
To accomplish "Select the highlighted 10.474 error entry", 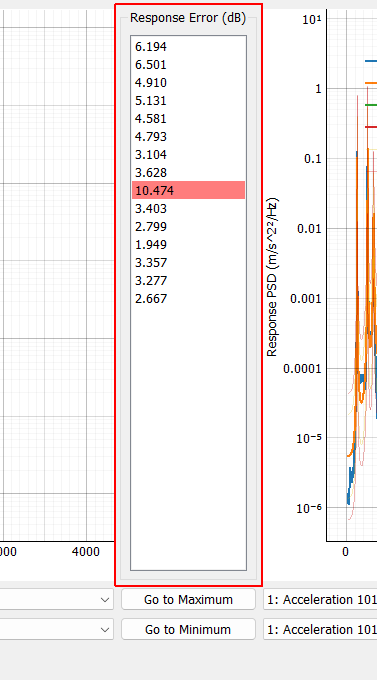I will [188, 190].
